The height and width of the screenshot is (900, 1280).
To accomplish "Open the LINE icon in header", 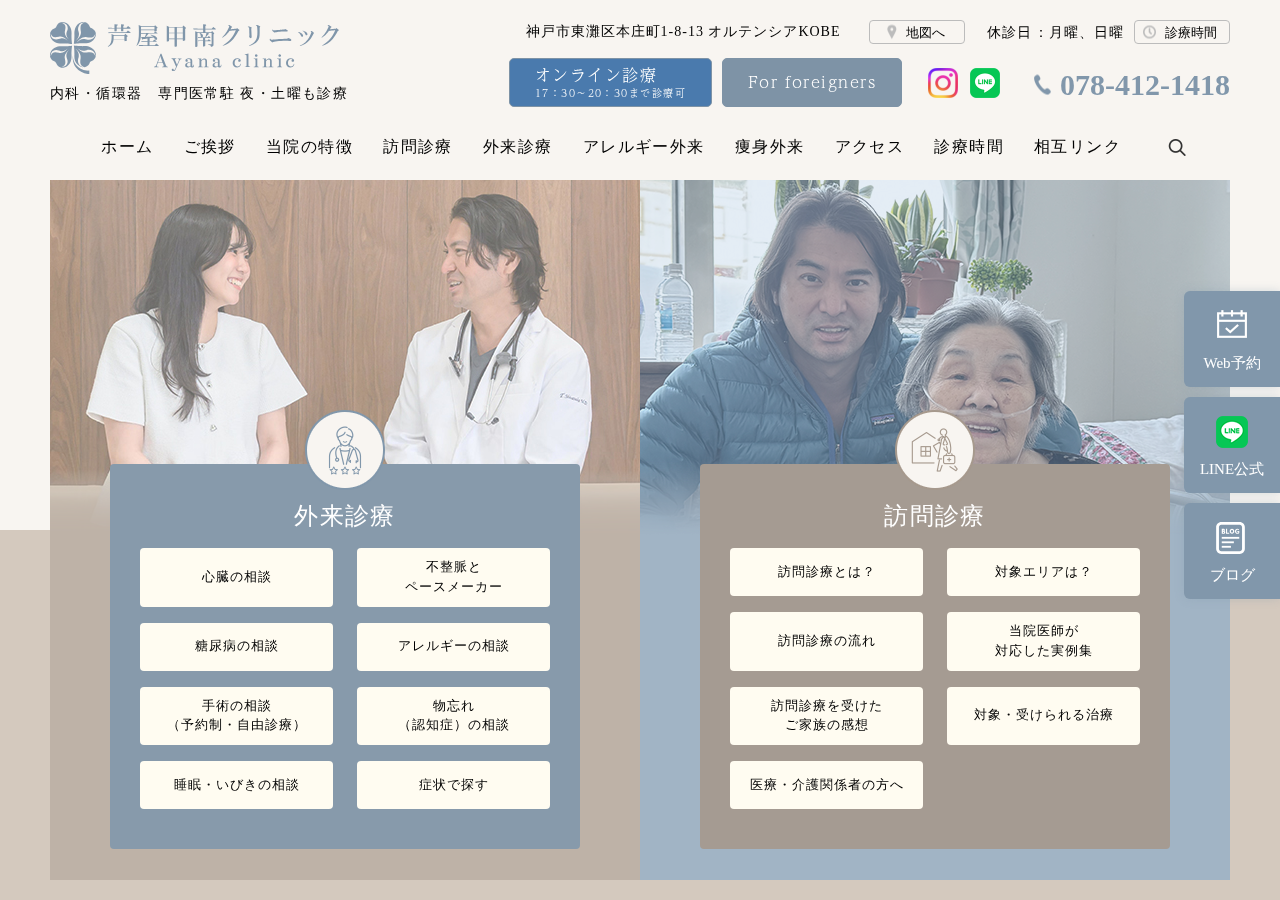I will pyautogui.click(x=985, y=83).
